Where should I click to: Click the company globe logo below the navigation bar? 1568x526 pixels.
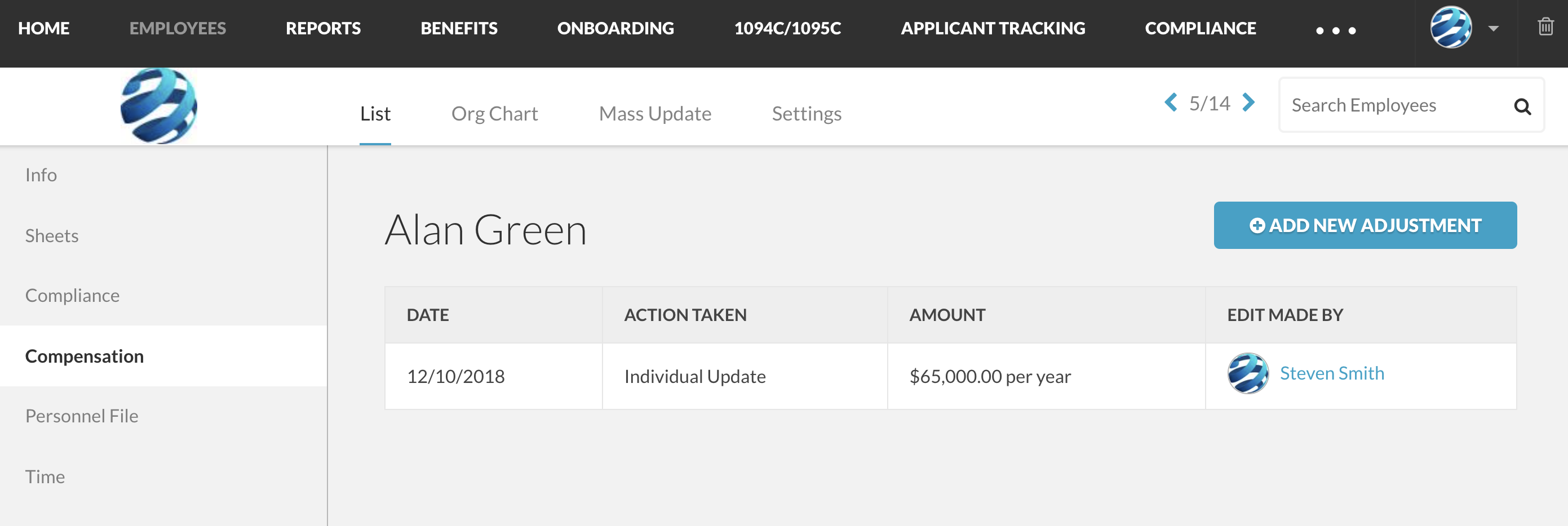159,106
